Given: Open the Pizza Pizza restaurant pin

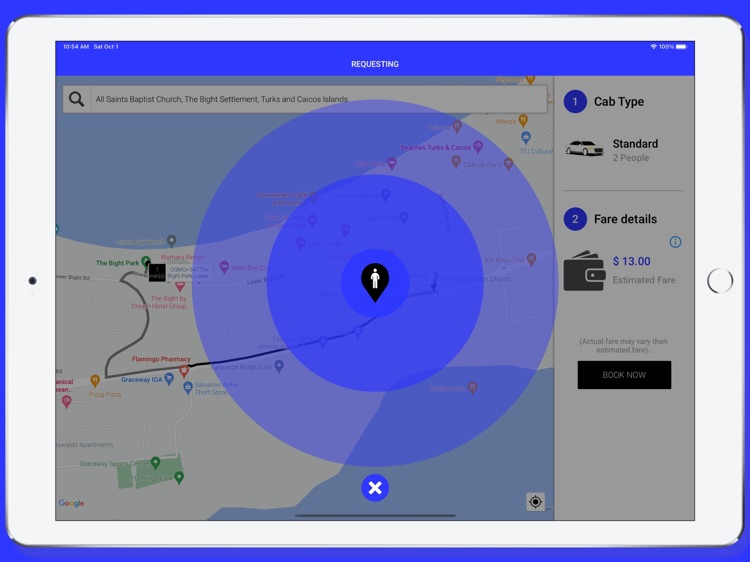Looking at the screenshot, I should [x=95, y=381].
